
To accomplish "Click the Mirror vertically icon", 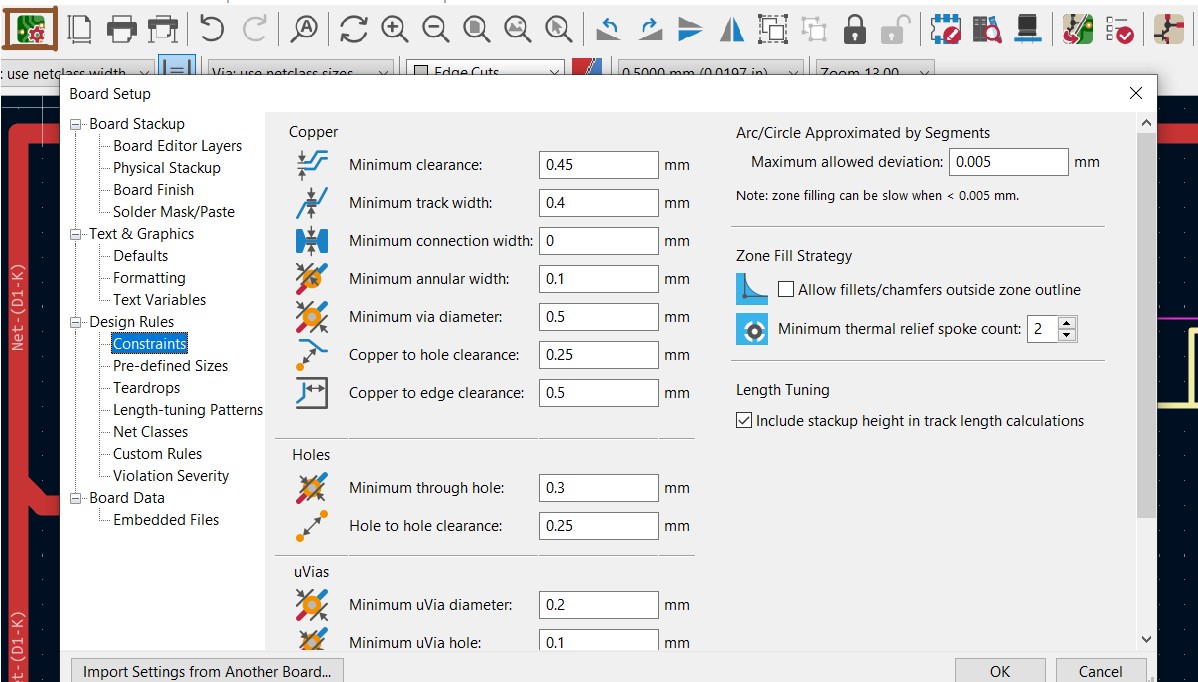I will click(x=690, y=29).
